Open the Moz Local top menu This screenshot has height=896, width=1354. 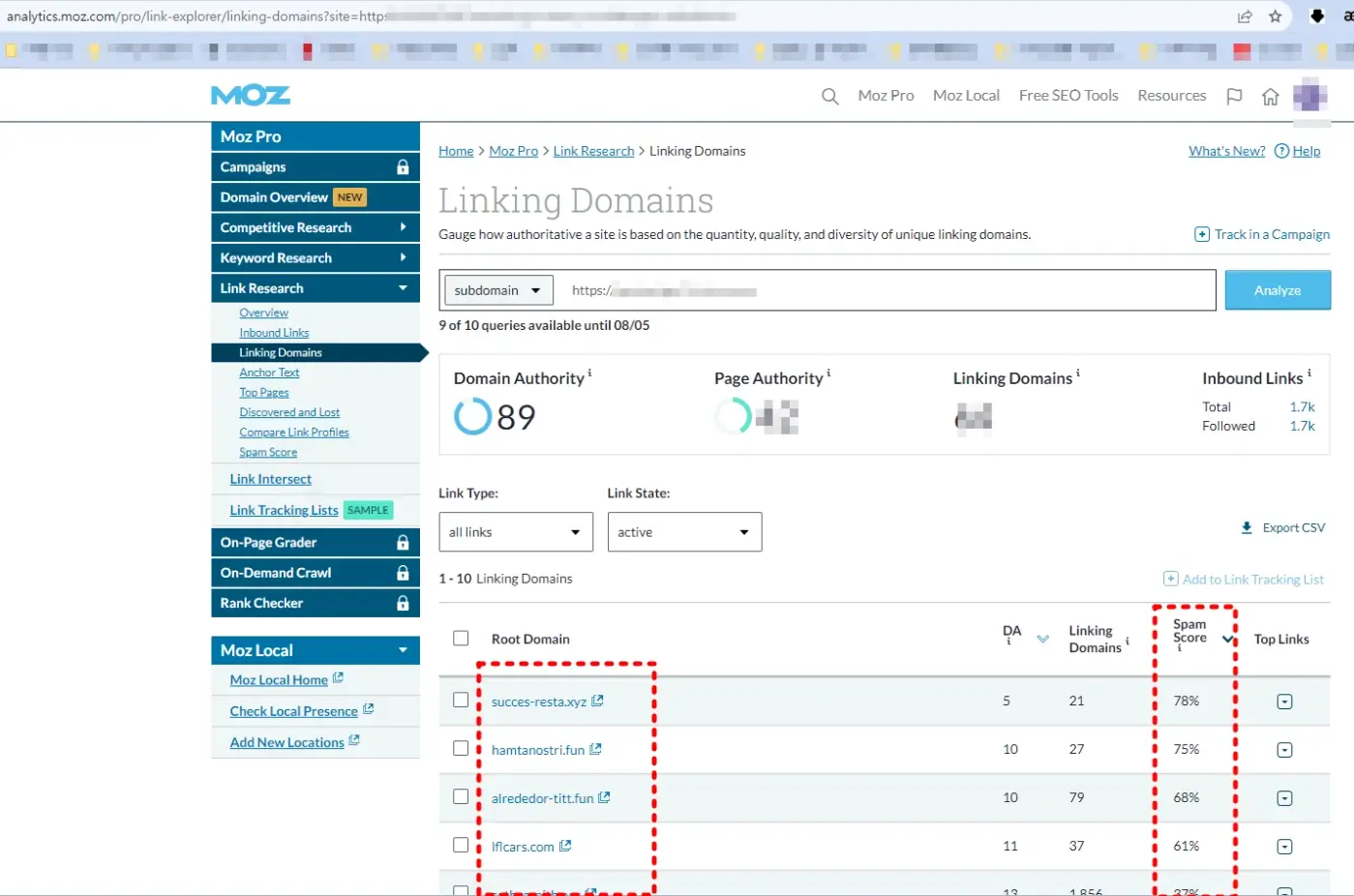point(966,96)
